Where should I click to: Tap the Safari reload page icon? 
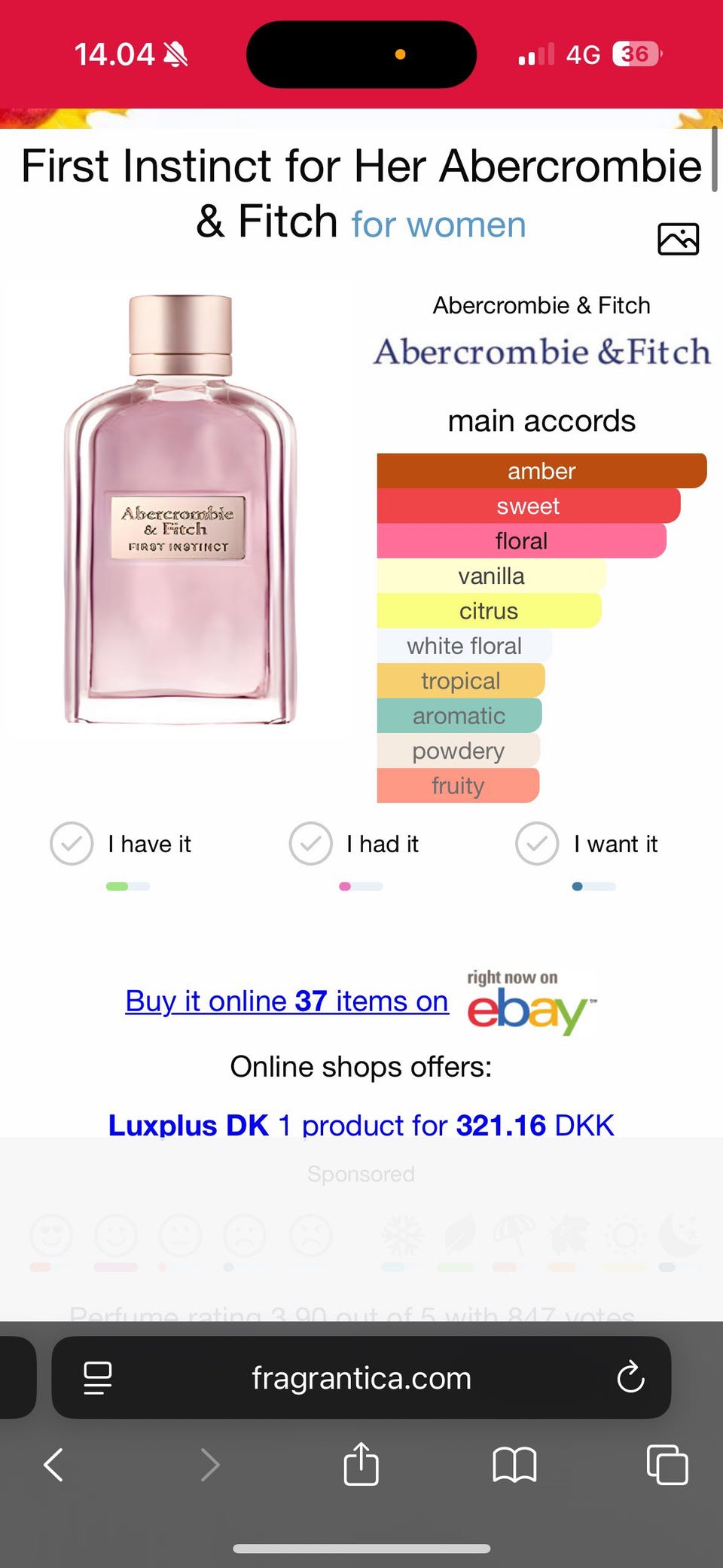pos(630,1377)
